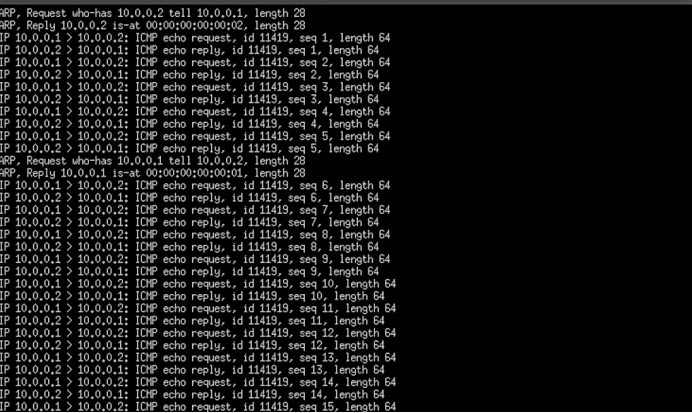Select the echo request seq 9 line
The image size is (692, 413).
point(195,260)
